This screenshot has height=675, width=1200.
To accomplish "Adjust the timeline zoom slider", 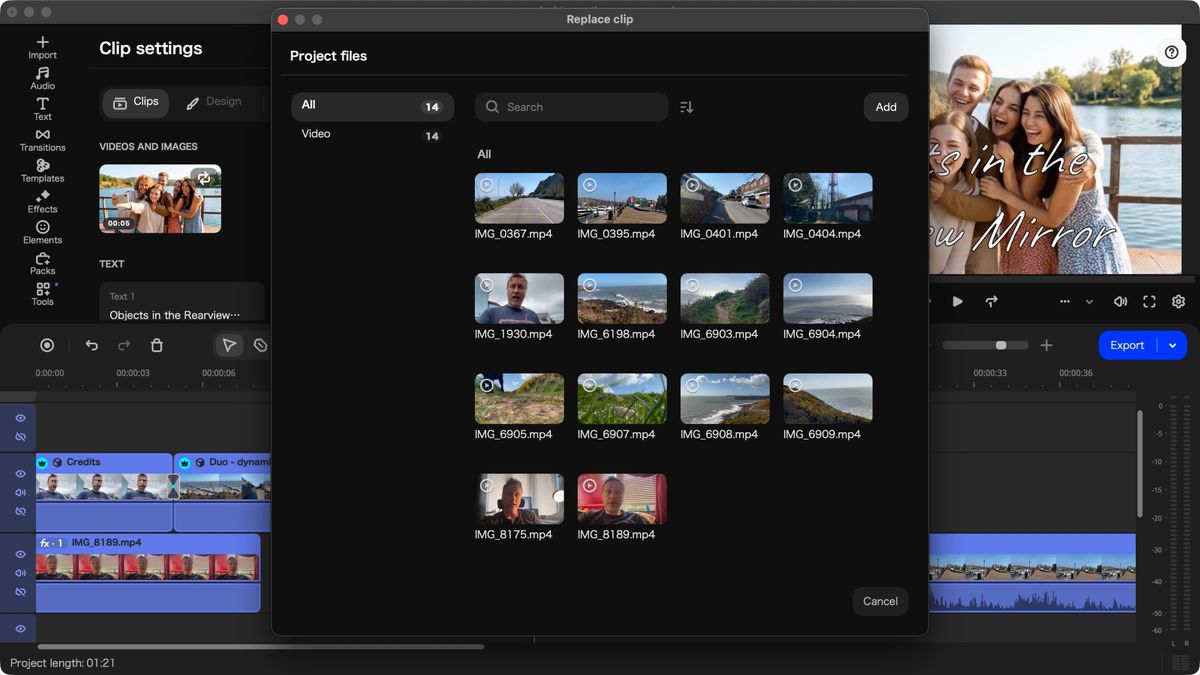I will click(985, 345).
